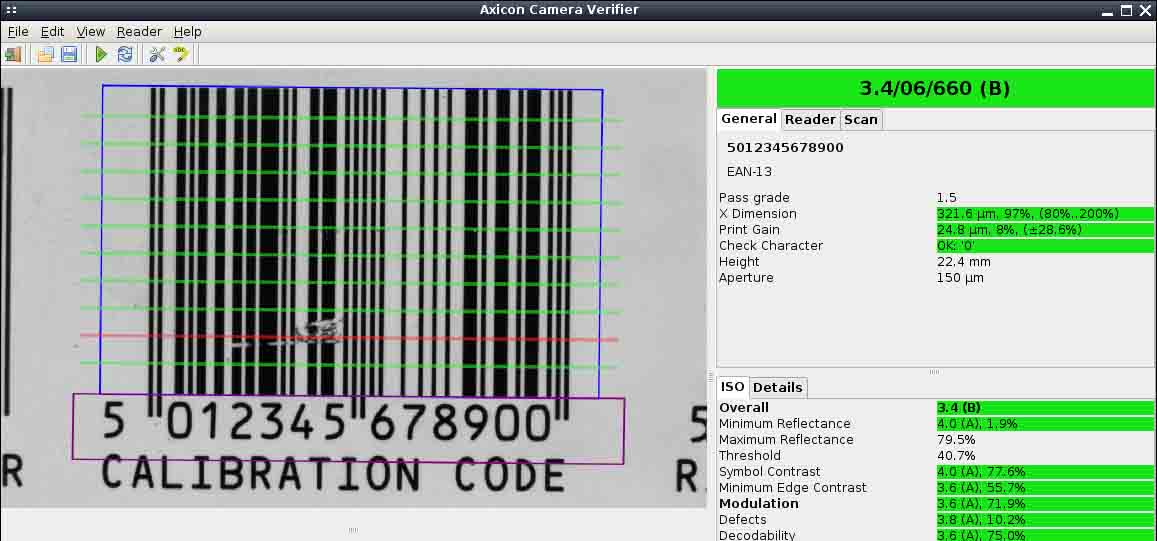Click the splitter handle above the ISO tab
Viewport: 1157px width, 541px height.
tap(934, 372)
